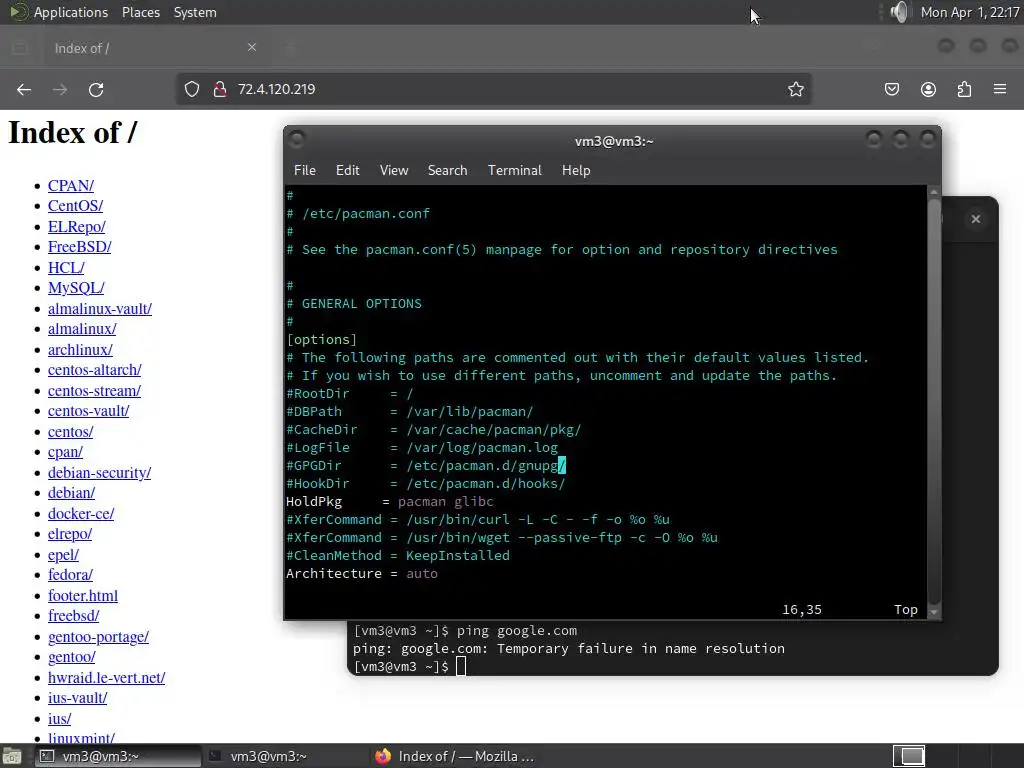
Task: Reload the page in Firefox
Action: pyautogui.click(x=96, y=89)
